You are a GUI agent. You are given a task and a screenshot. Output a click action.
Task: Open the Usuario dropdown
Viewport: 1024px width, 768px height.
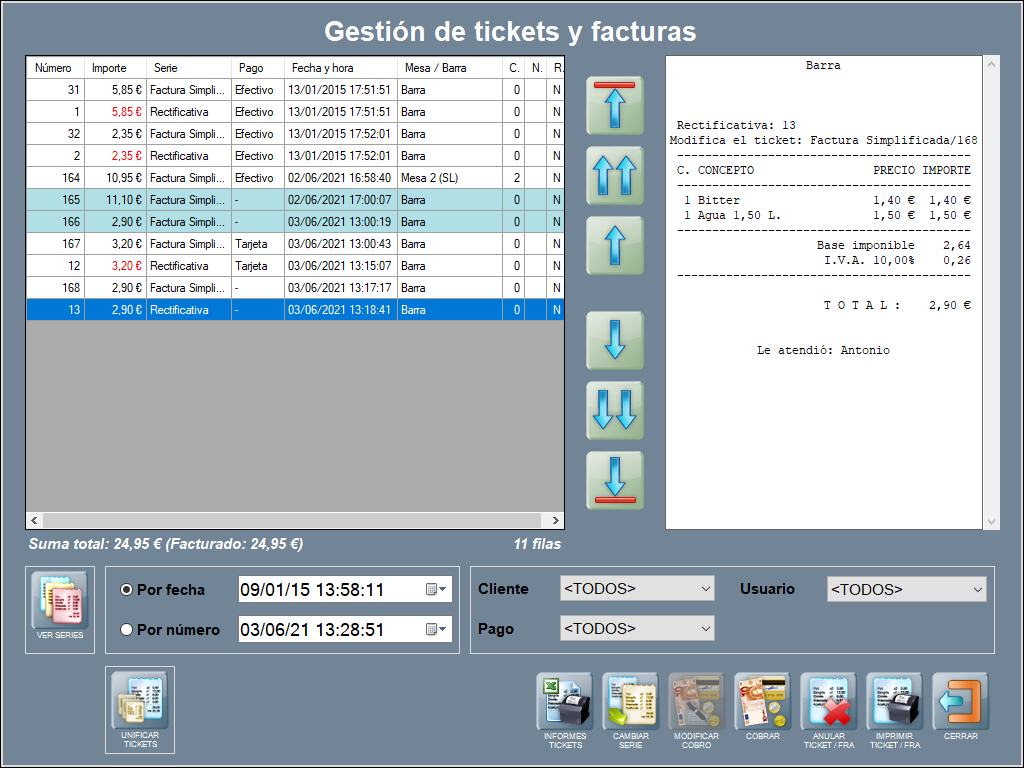click(906, 590)
